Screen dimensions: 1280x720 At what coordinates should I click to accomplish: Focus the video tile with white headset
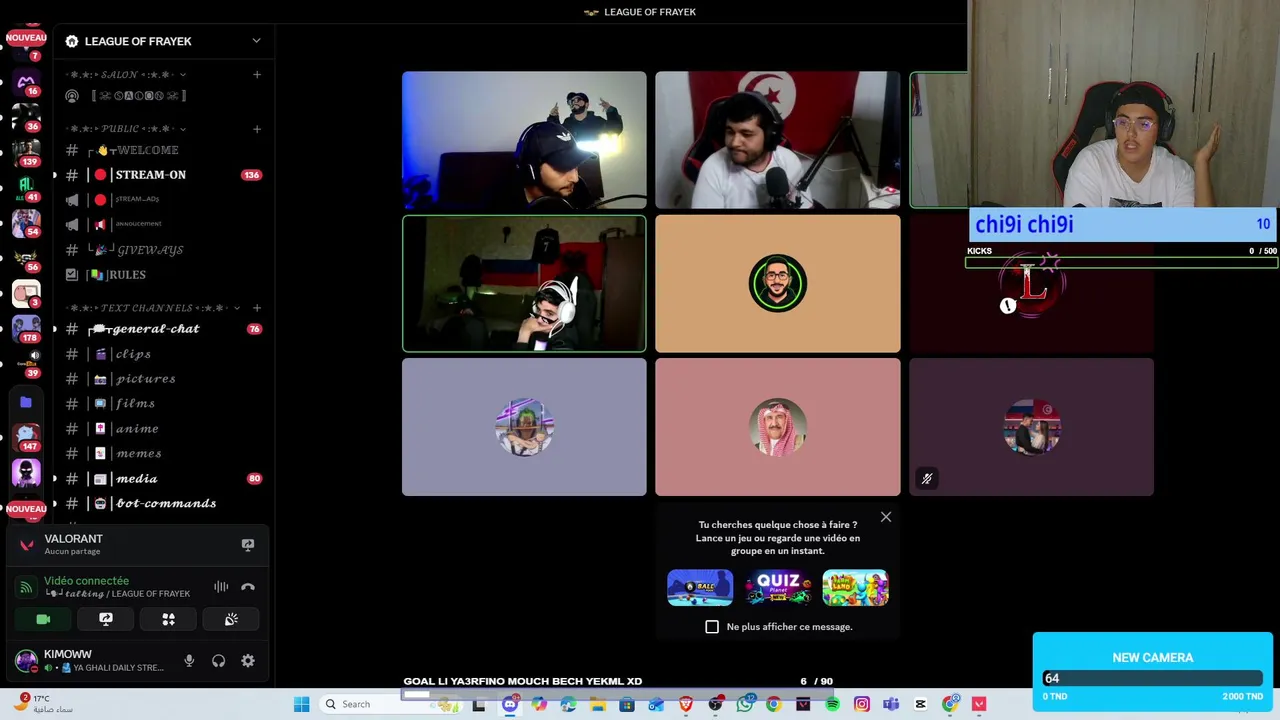(524, 284)
